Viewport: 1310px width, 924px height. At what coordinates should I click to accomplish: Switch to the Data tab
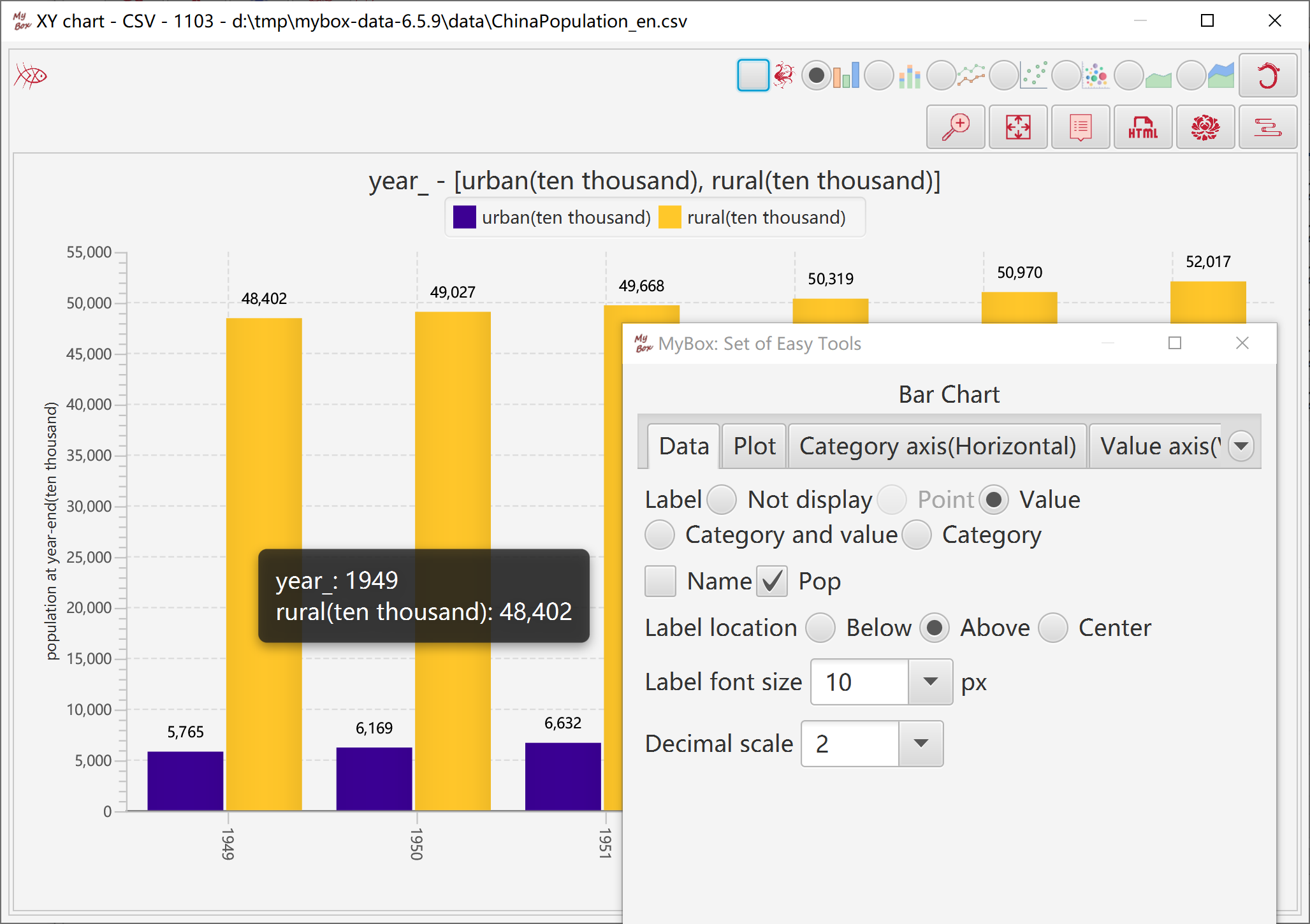[683, 446]
